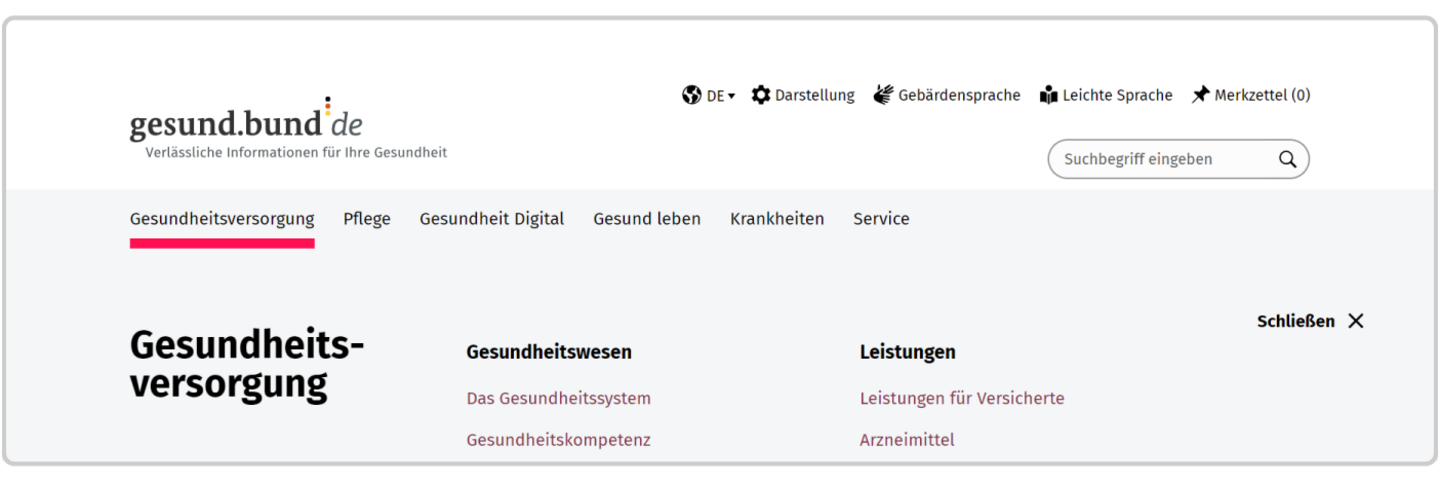The image size is (1440, 484).
Task: Follow the Arzneimittel link
Action: pyautogui.click(x=907, y=440)
